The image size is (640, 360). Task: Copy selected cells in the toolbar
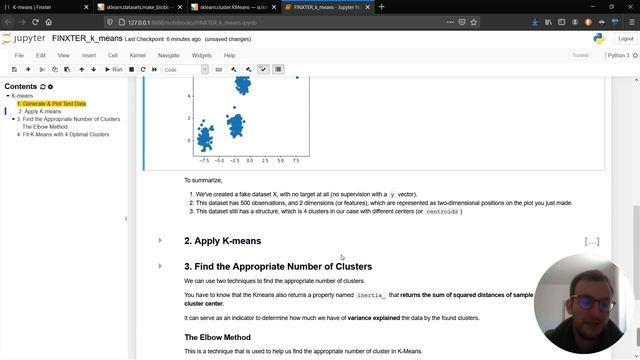click(x=55, y=69)
